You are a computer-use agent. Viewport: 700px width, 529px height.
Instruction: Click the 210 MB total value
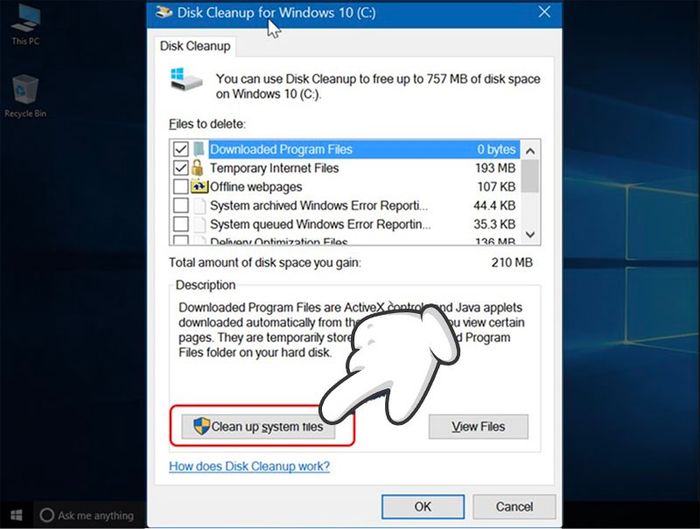point(512,262)
